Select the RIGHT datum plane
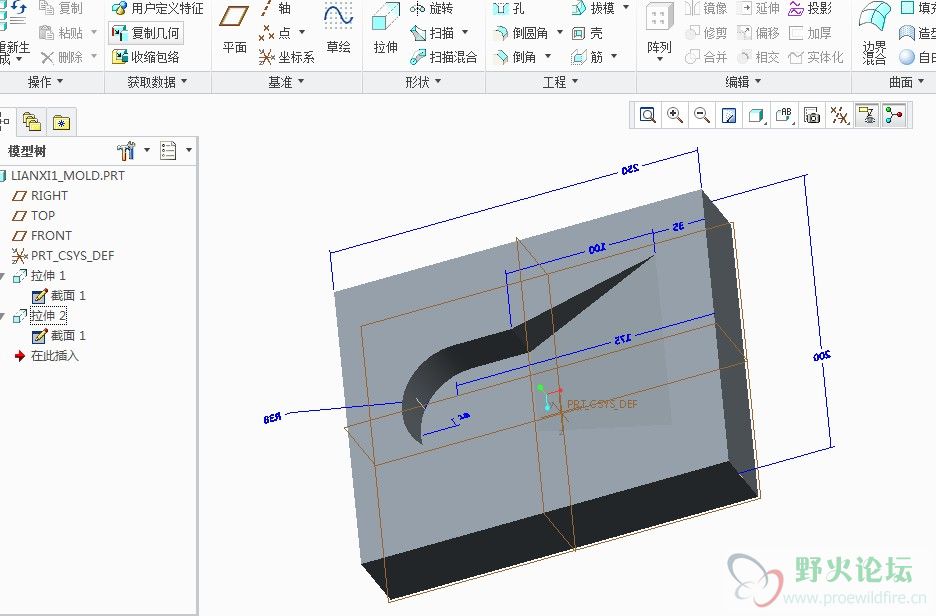 pyautogui.click(x=41, y=195)
